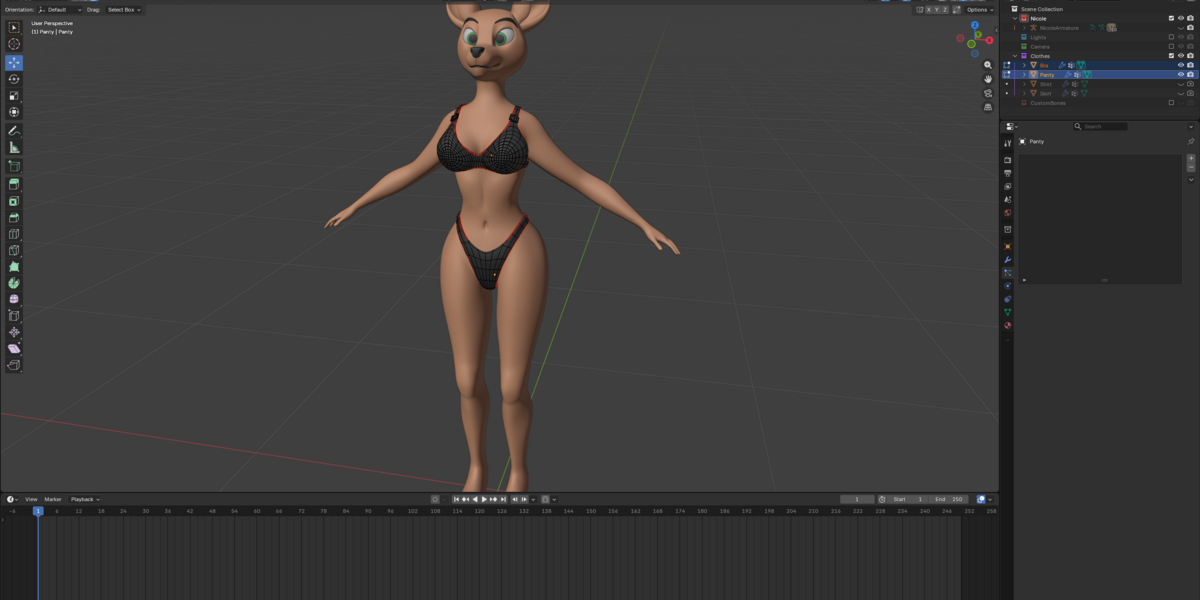This screenshot has width=1200, height=600.
Task: Select the Measure tool
Action: tap(14, 147)
